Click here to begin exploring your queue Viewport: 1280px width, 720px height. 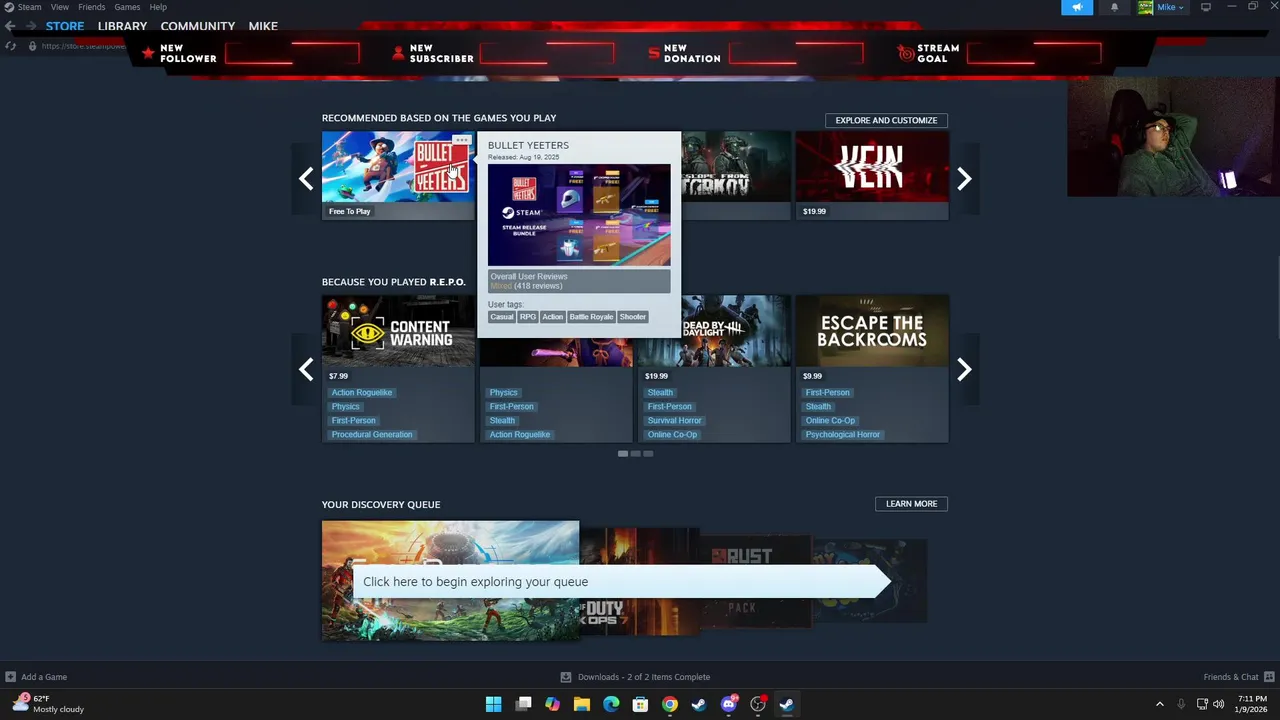point(620,581)
